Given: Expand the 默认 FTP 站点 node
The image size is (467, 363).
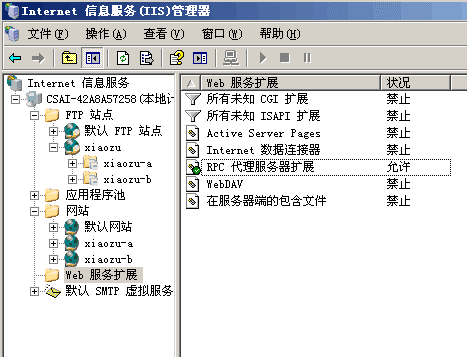Looking at the screenshot, I should 53,131.
